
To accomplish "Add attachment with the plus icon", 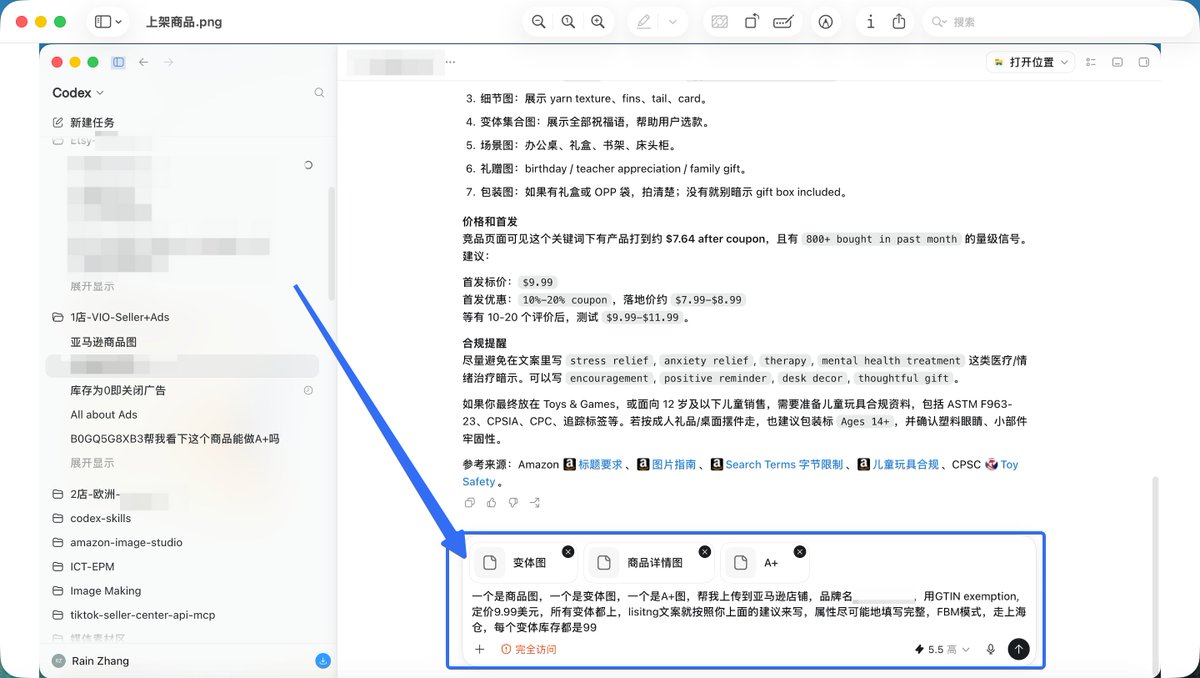I will tap(479, 649).
